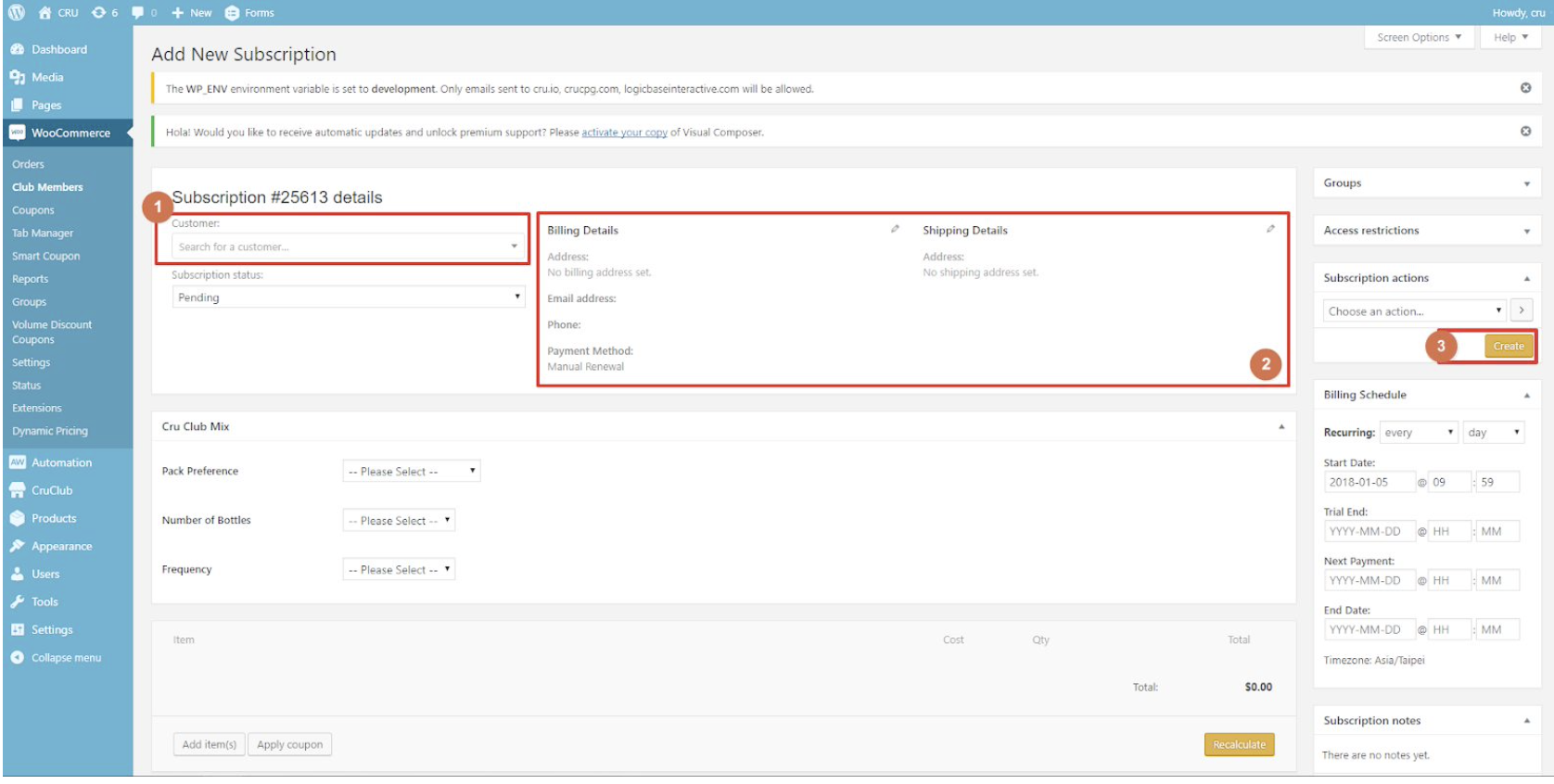This screenshot has width=1554, height=784.
Task: Open WooCommerce Settings submenu
Action: tap(31, 362)
